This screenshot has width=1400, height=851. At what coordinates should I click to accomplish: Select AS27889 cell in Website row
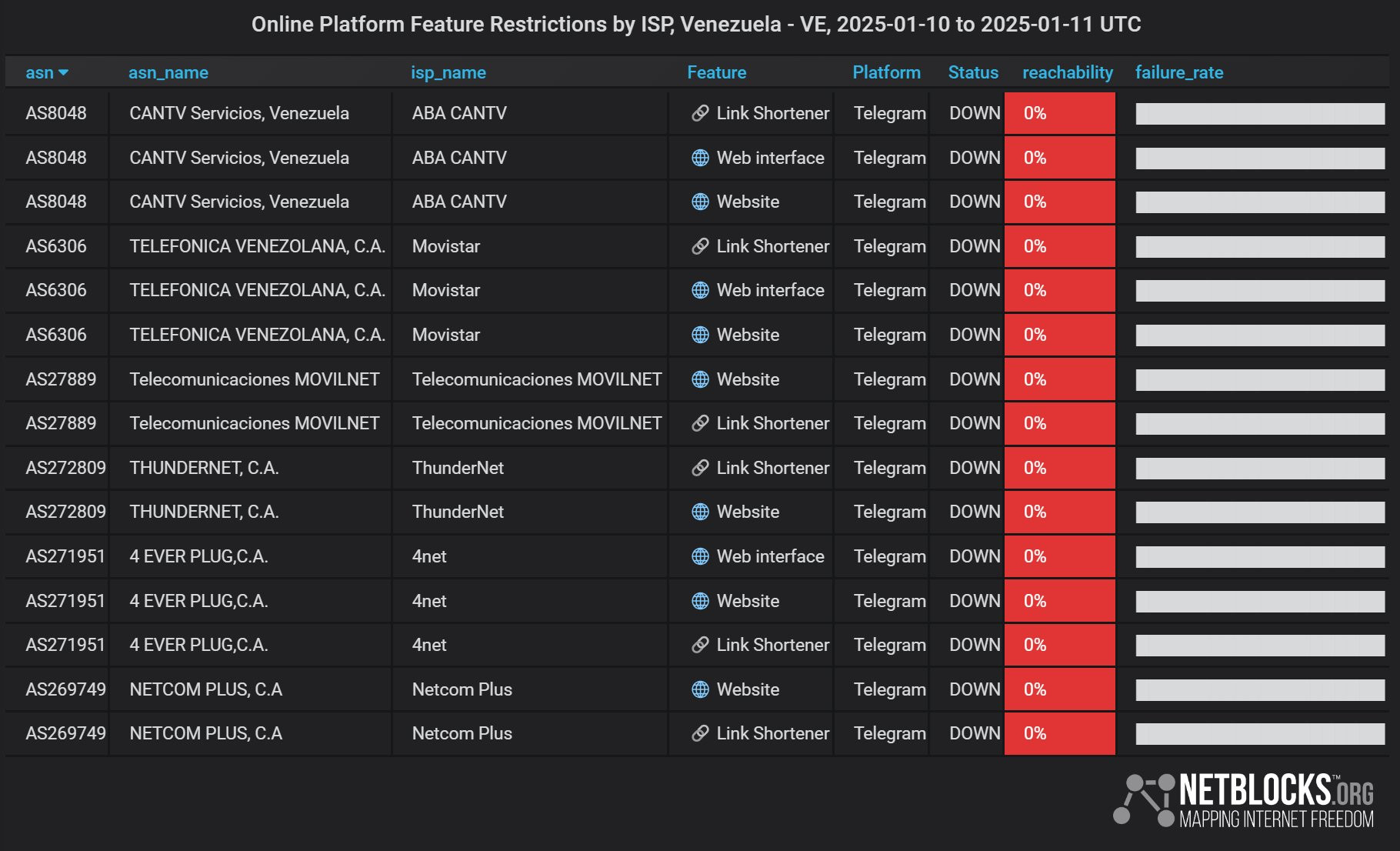(61, 379)
